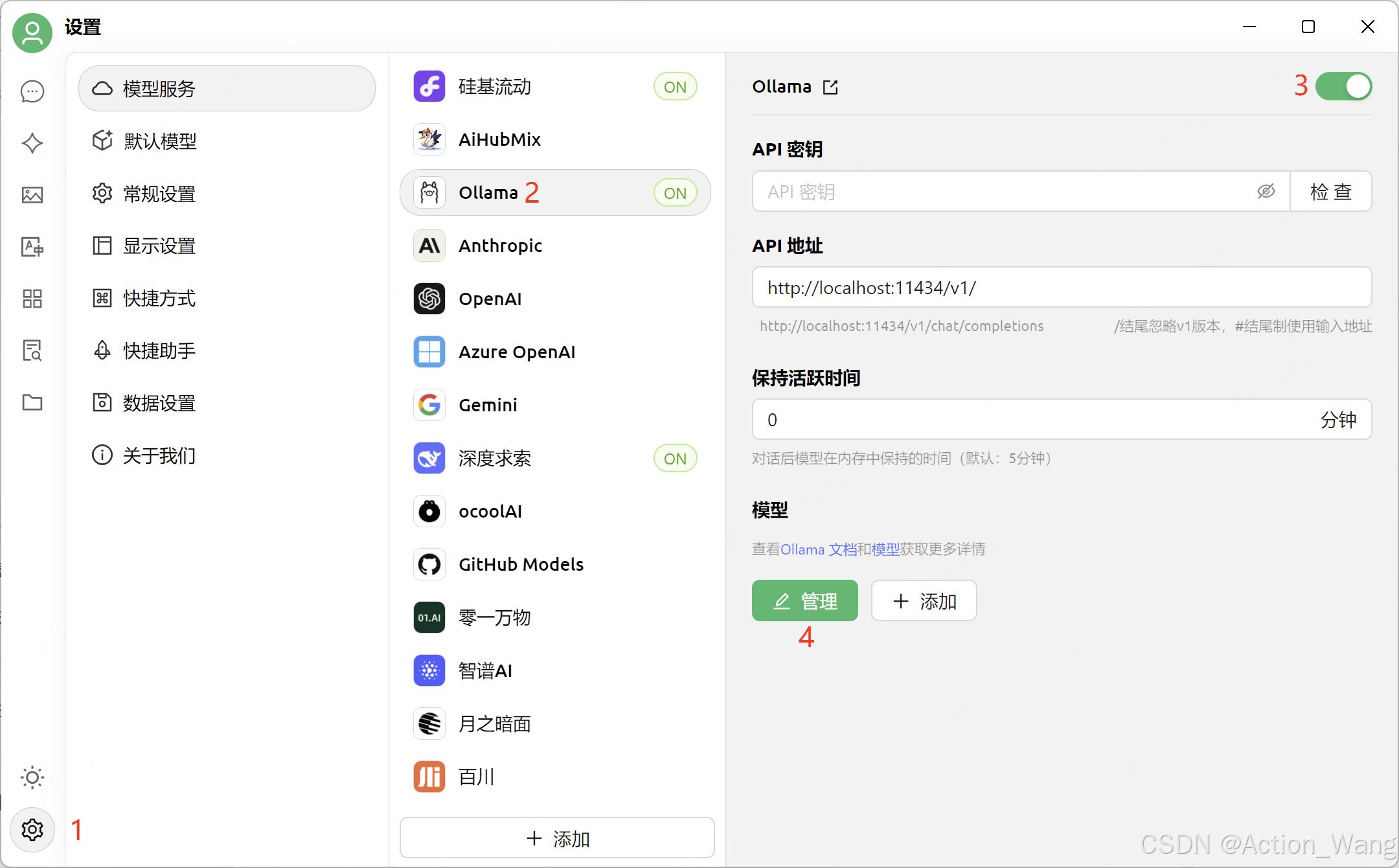Click 添加 button below provider list
Screen dimensions: 1399x868
(x=557, y=838)
